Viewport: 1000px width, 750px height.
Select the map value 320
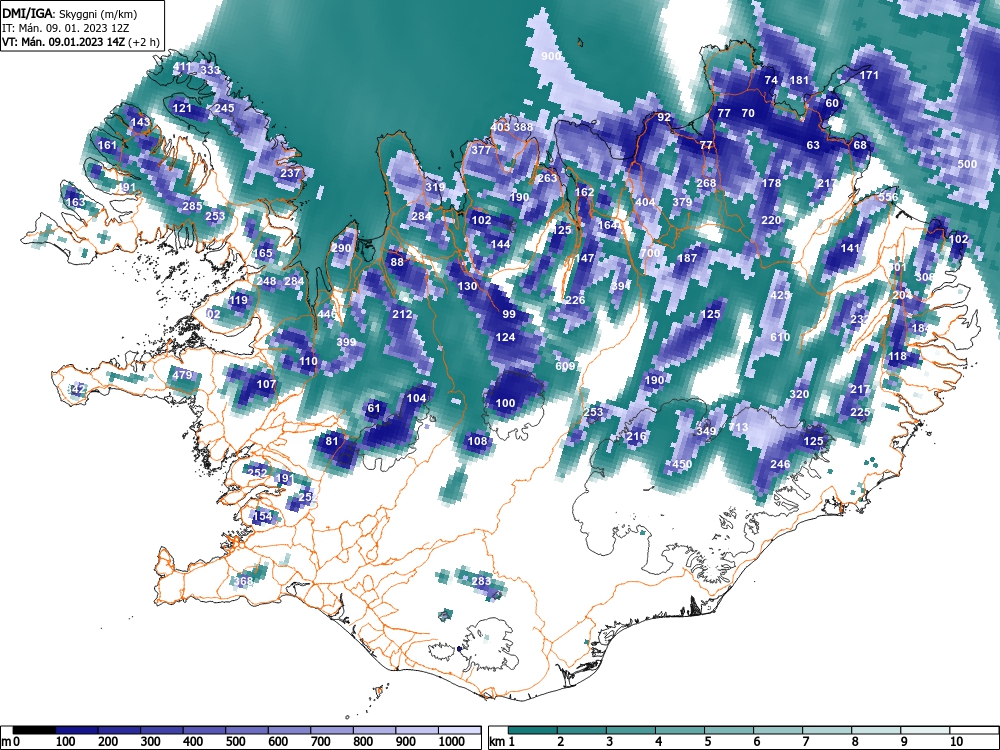799,393
